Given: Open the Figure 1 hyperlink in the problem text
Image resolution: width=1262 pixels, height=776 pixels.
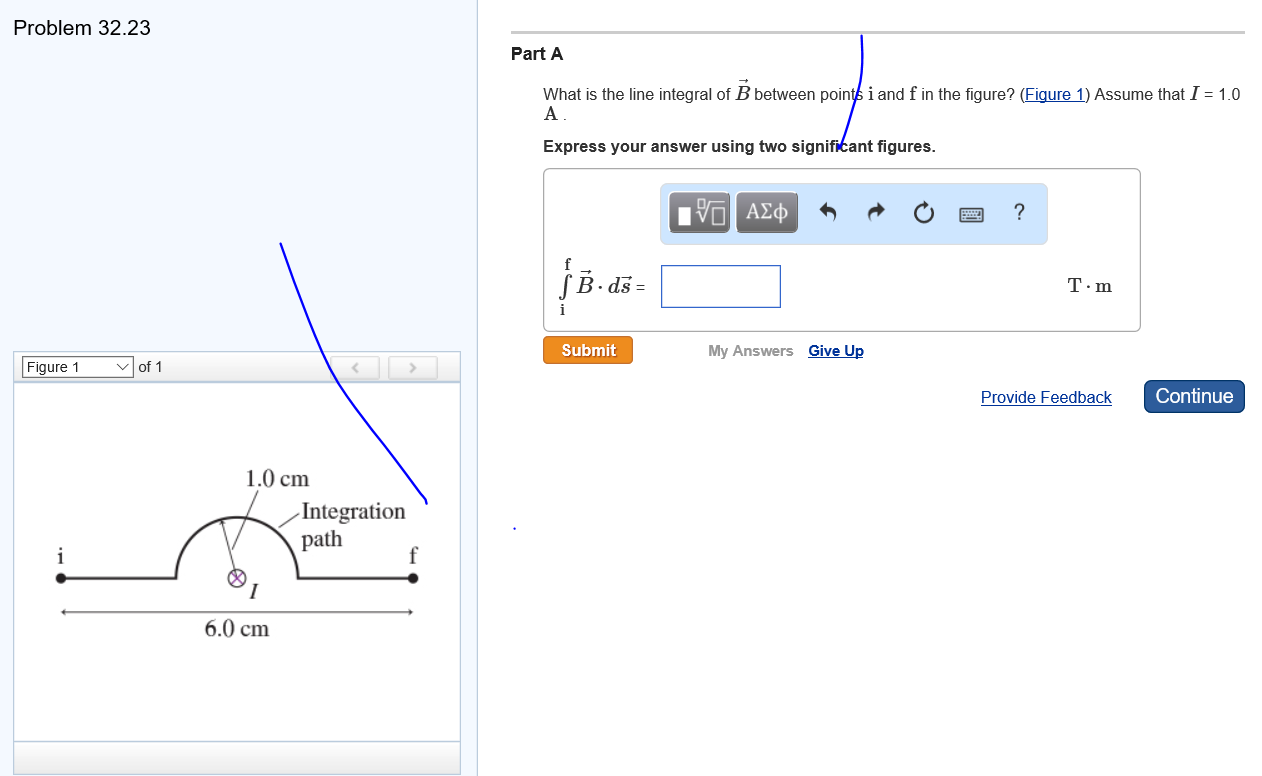Looking at the screenshot, I should pos(1054,94).
